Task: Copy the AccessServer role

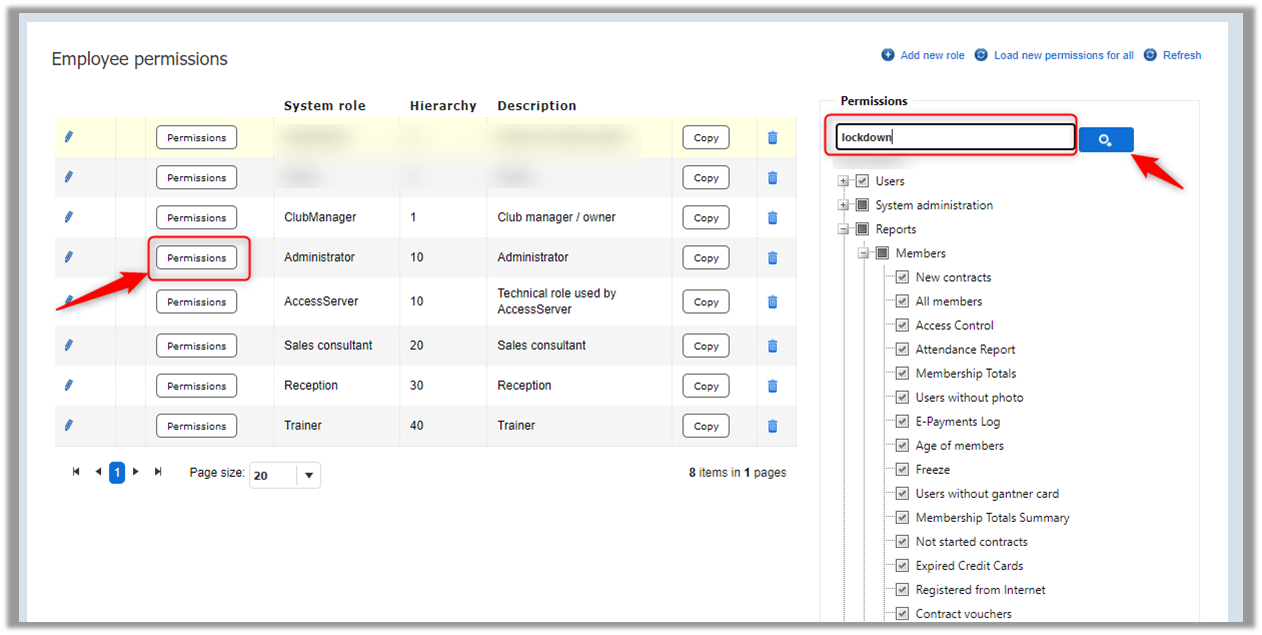Action: [706, 302]
